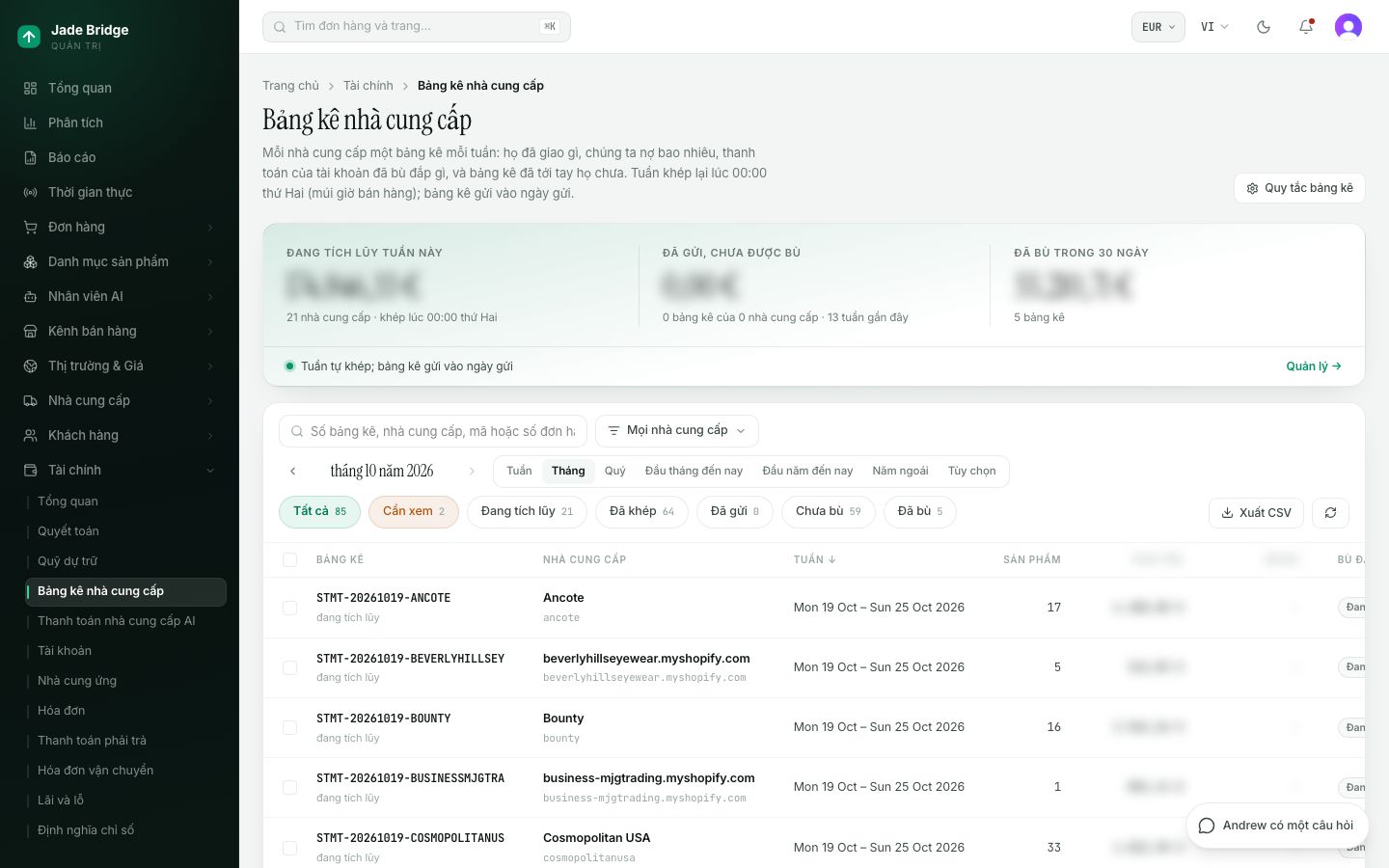The image size is (1389, 868).
Task: Open the VI language dropdown
Action: (1214, 27)
